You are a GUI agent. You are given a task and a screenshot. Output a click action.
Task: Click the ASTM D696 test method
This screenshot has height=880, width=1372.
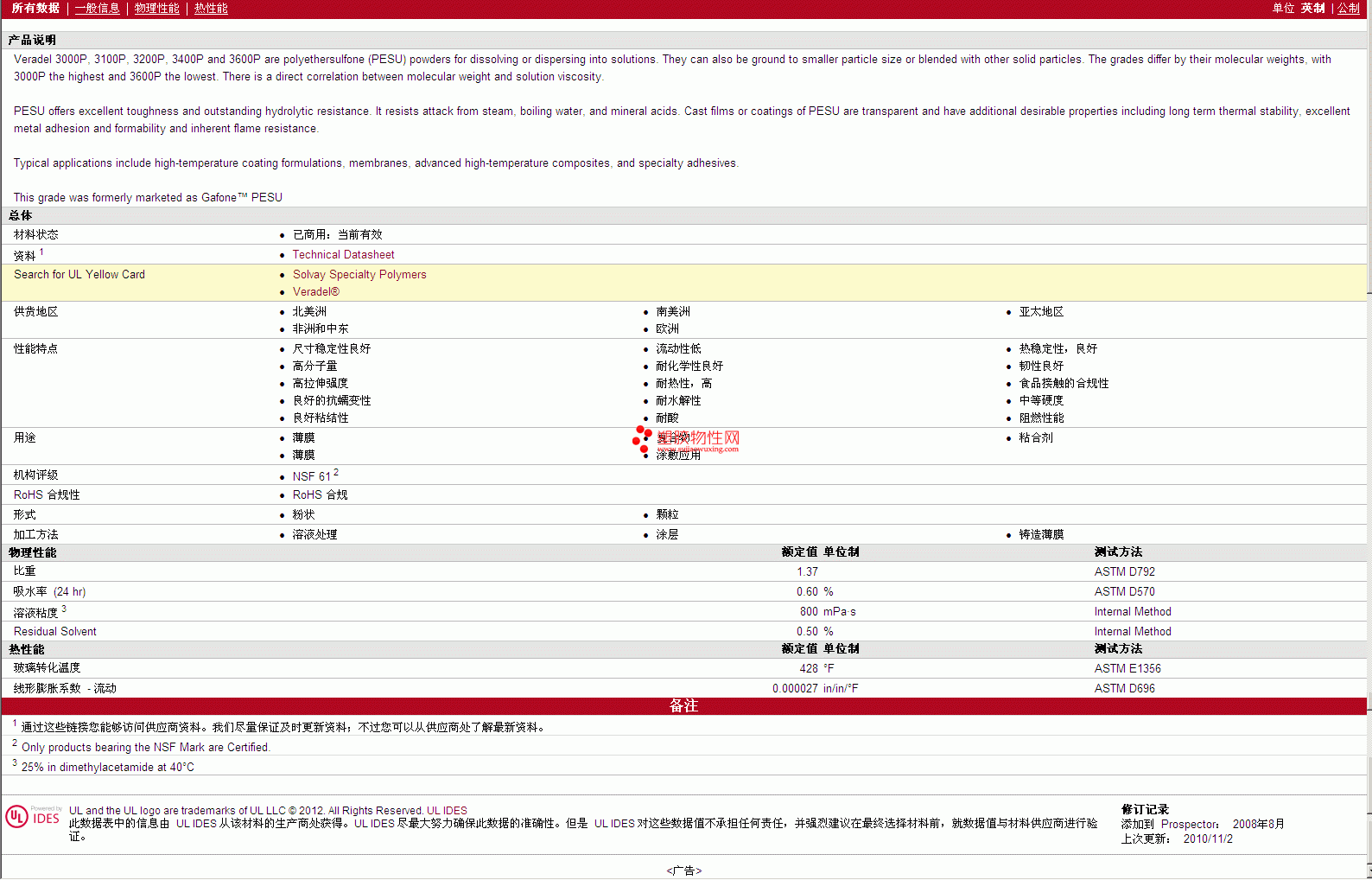tap(1124, 688)
